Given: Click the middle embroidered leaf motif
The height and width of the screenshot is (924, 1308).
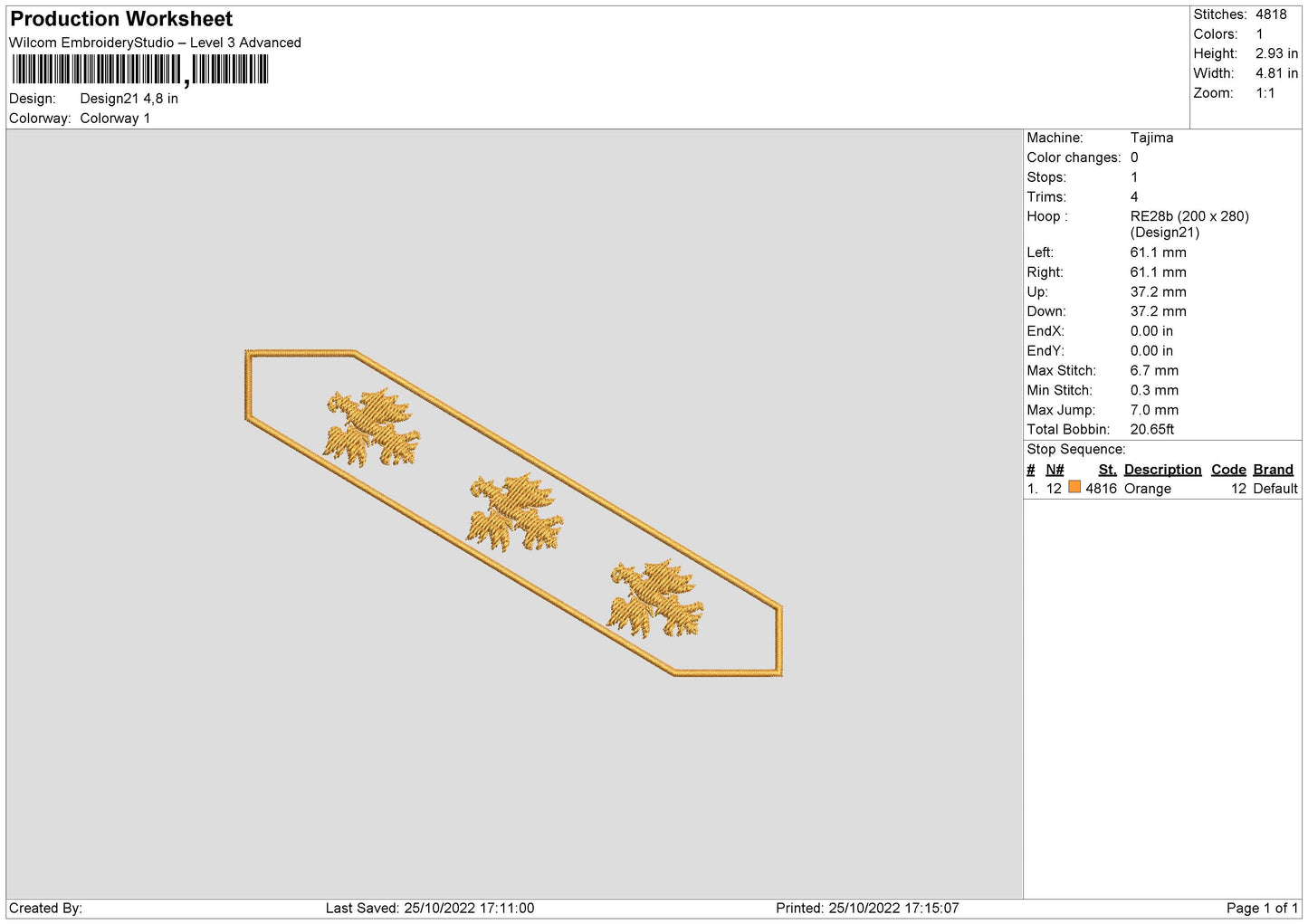Looking at the screenshot, I should tap(515, 512).
